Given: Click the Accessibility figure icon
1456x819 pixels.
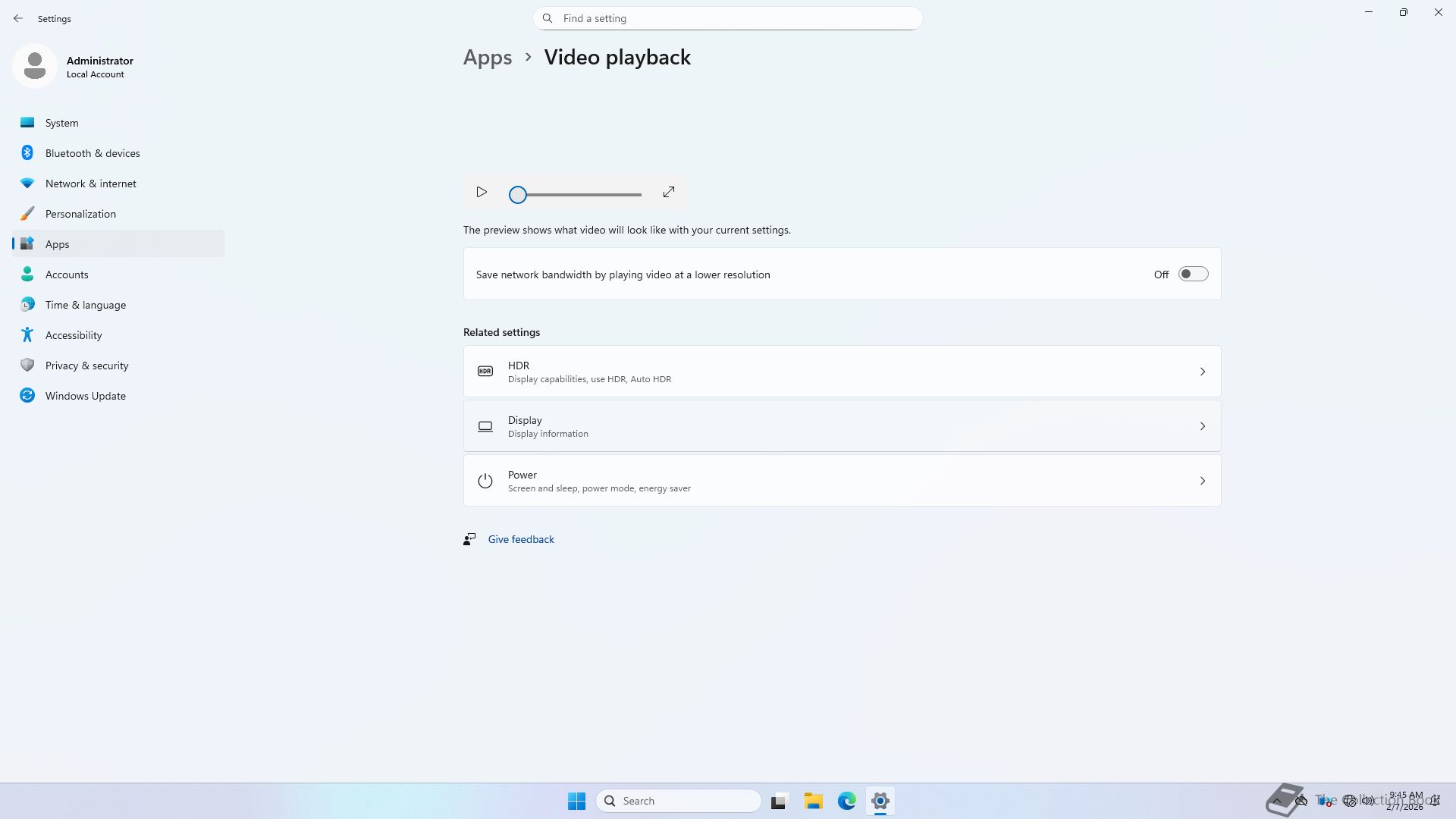Looking at the screenshot, I should pyautogui.click(x=27, y=335).
